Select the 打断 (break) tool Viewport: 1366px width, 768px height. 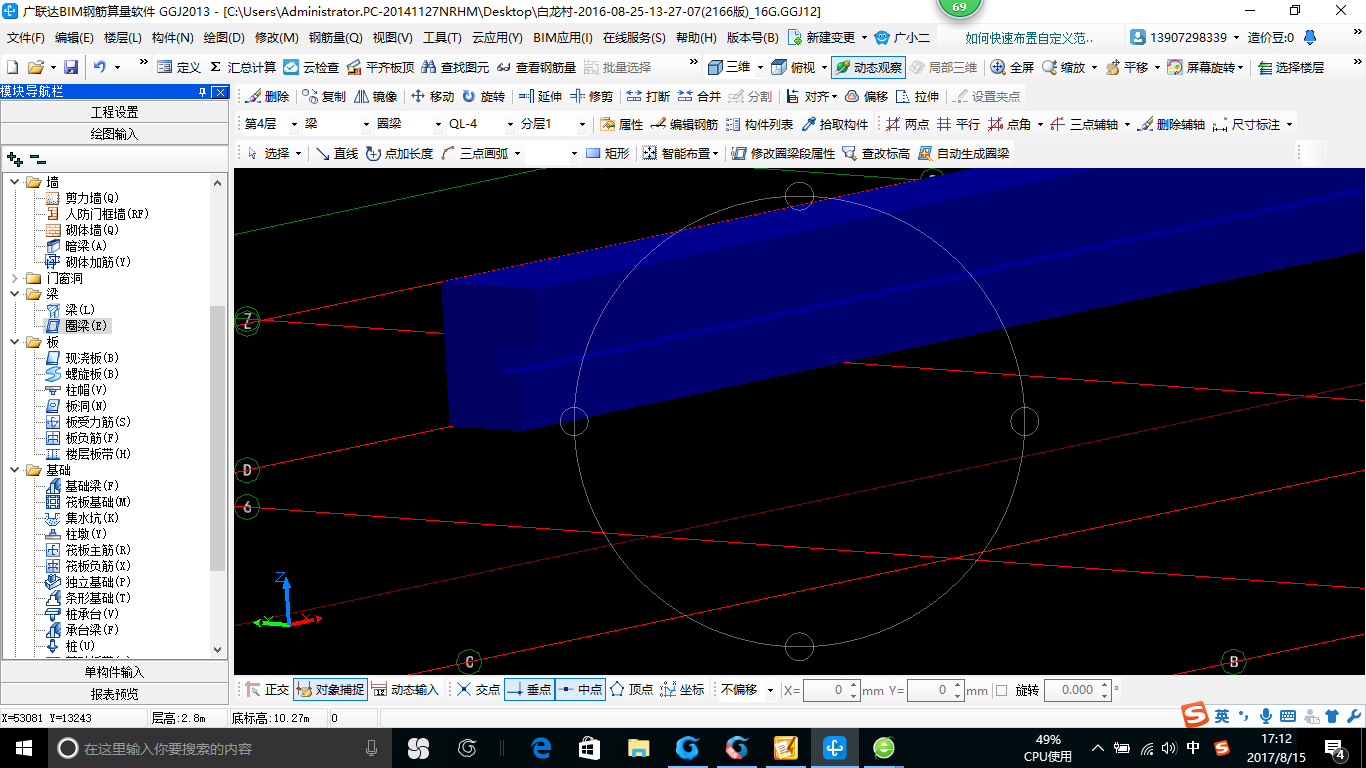point(648,97)
